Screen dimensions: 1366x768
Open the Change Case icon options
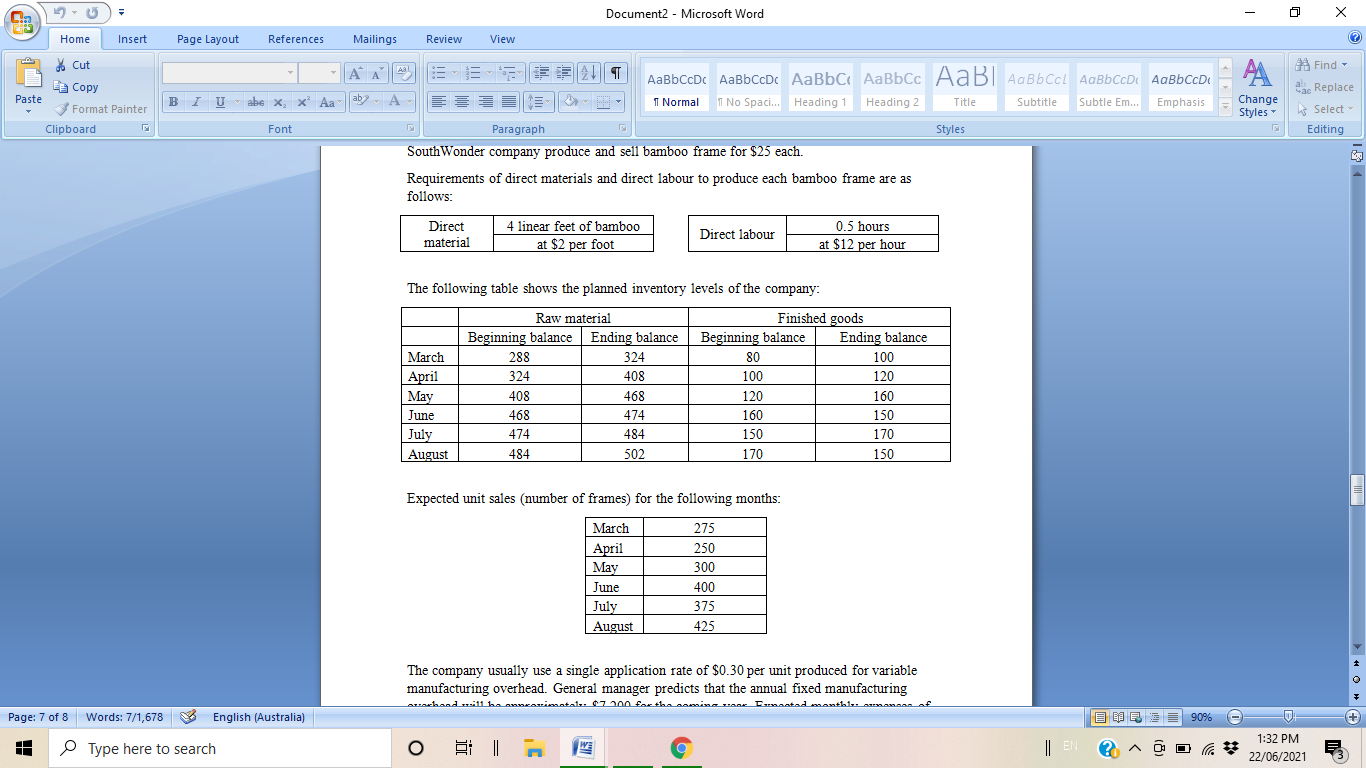pyautogui.click(x=325, y=102)
